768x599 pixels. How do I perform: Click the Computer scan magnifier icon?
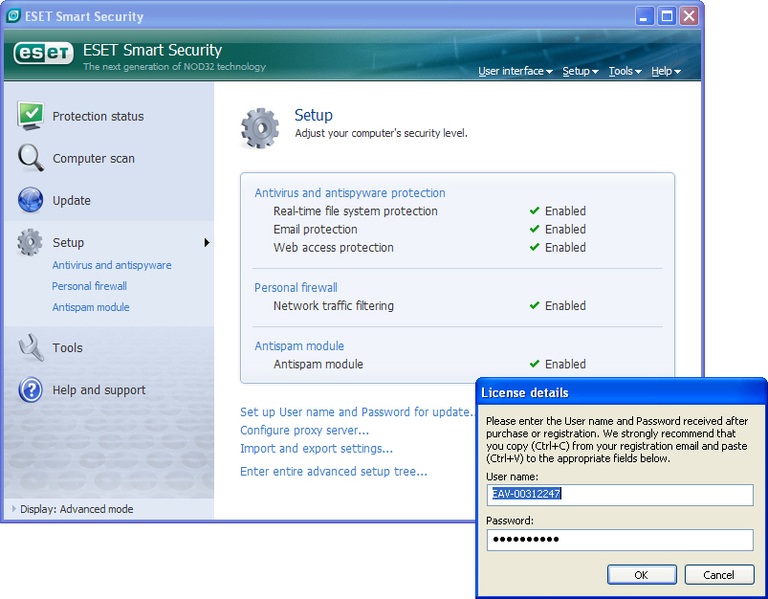pos(30,158)
